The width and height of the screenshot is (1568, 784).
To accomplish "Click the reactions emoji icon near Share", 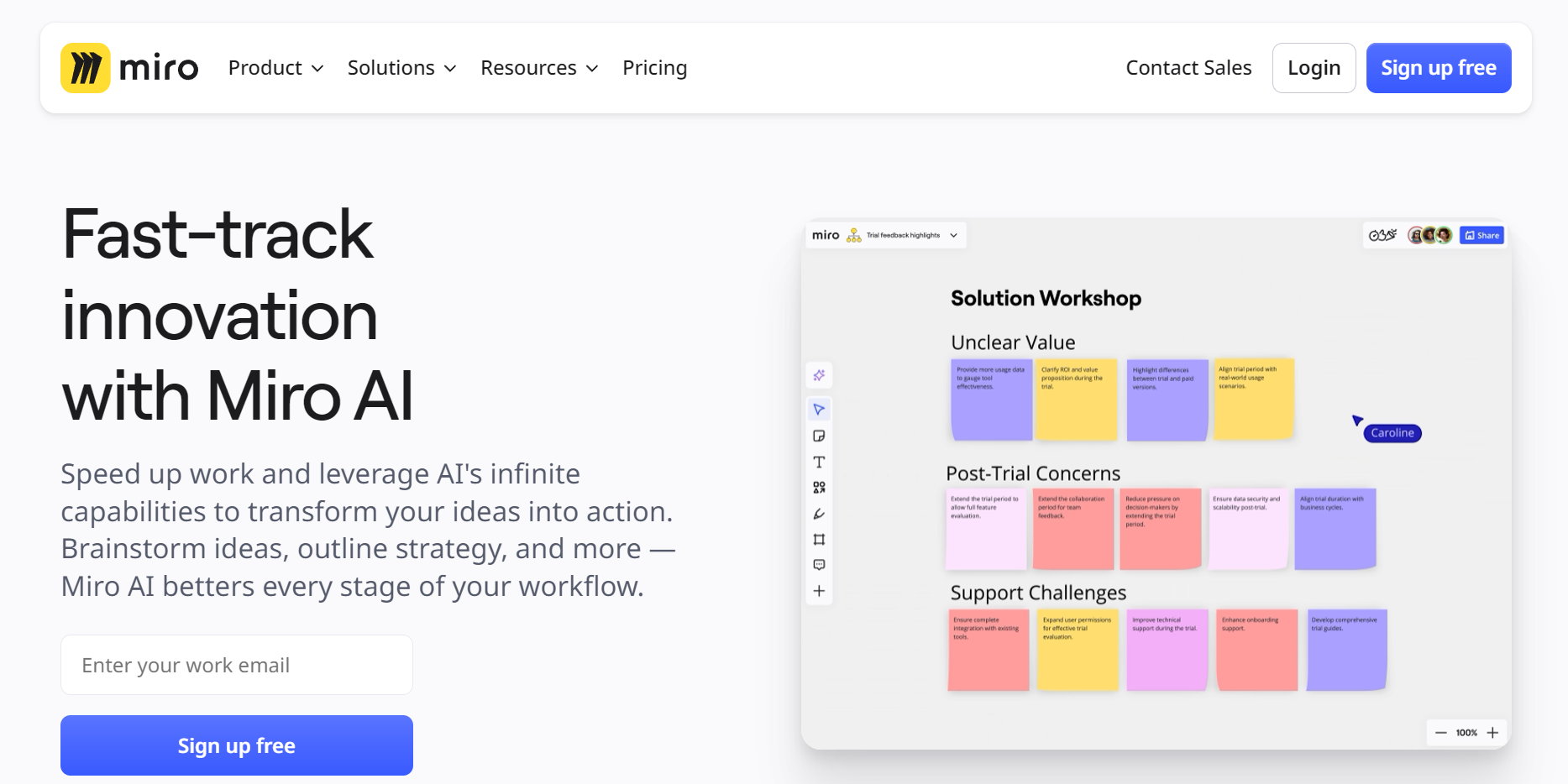I will [1382, 235].
